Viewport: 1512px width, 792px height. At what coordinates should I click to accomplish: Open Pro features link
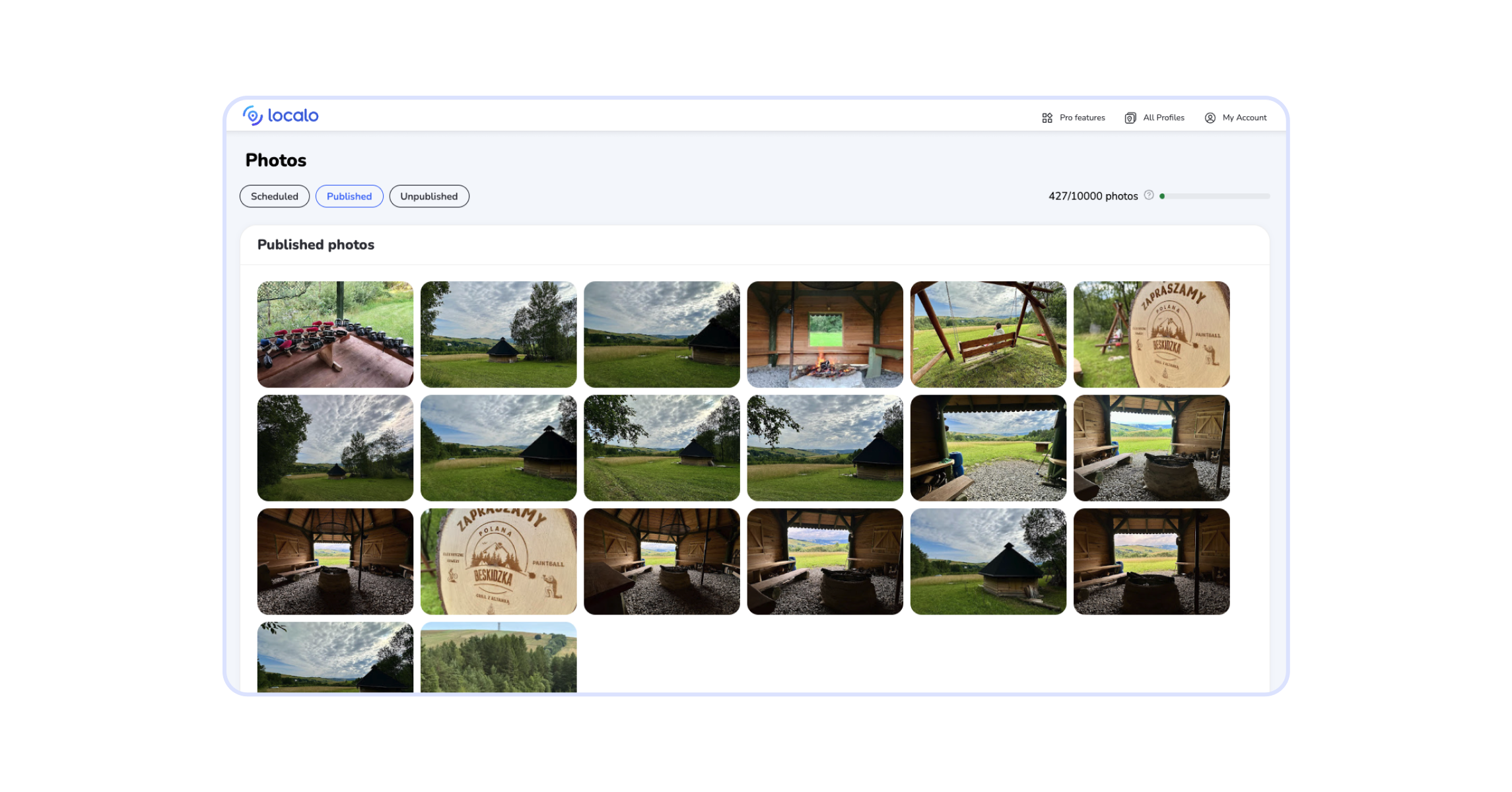point(1082,118)
